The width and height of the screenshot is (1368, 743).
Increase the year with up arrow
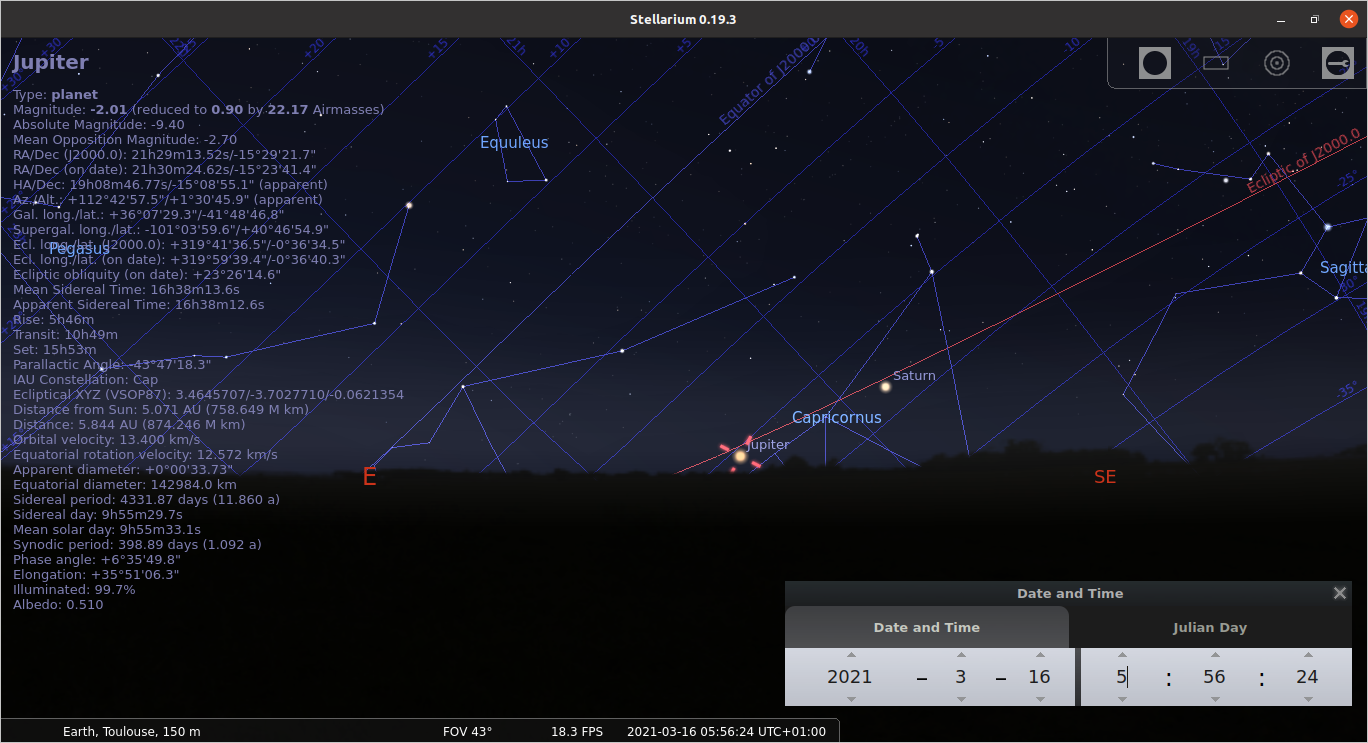tap(851, 655)
